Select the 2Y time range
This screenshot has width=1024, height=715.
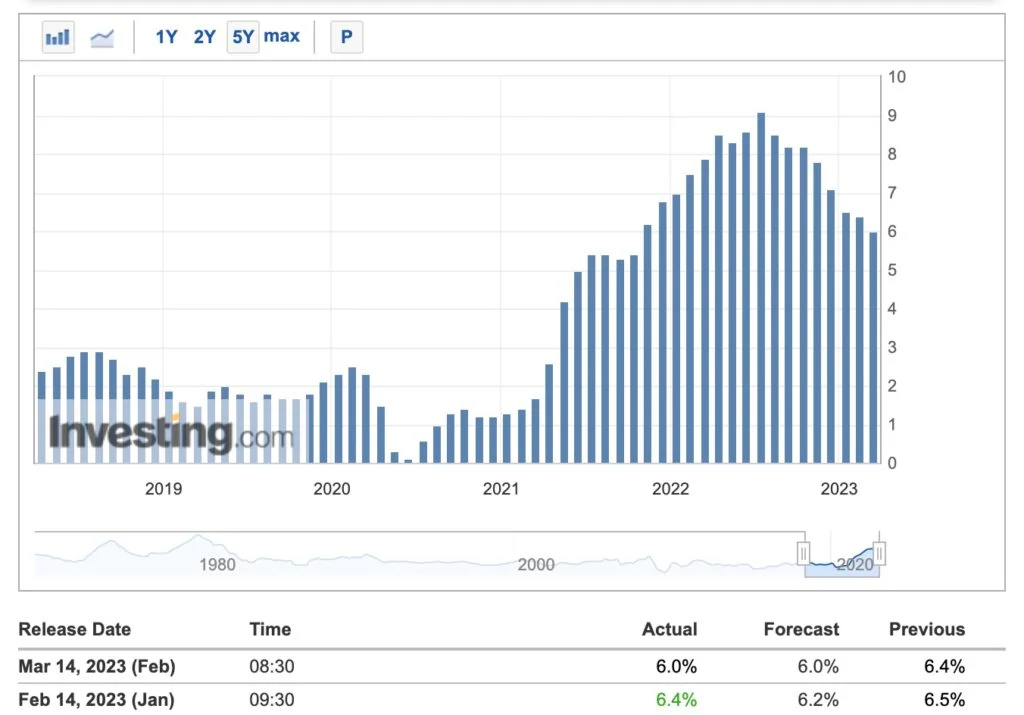click(204, 37)
